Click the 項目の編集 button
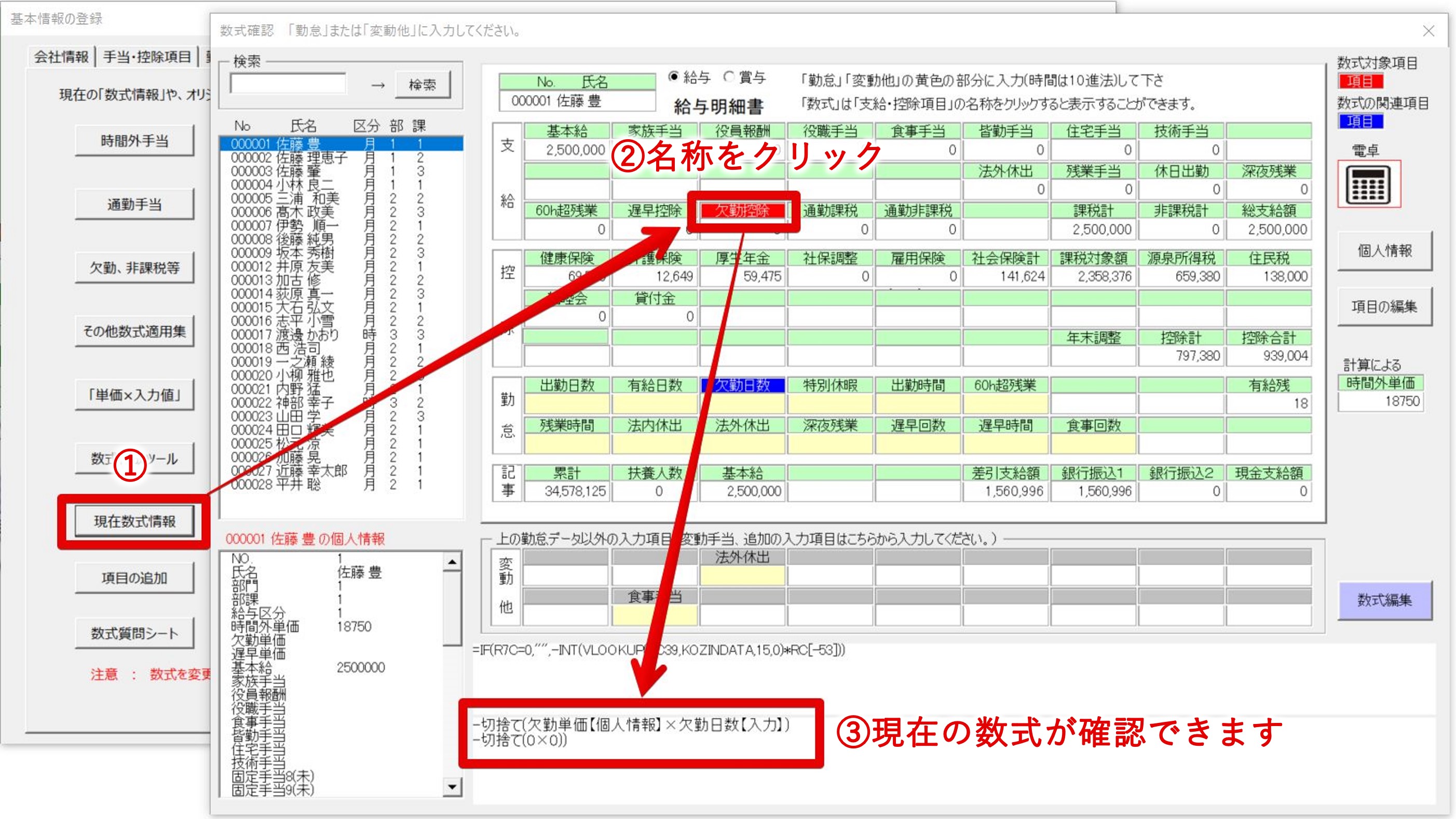The width and height of the screenshot is (1456, 819). [x=1384, y=306]
